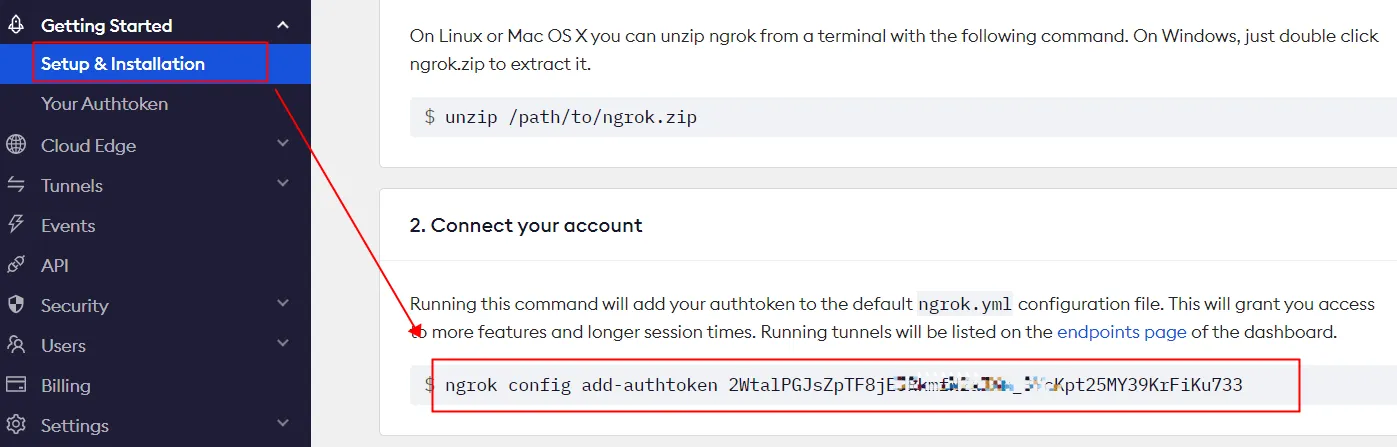Image resolution: width=1397 pixels, height=447 pixels.
Task: Expand the Settings section chevron
Action: tap(283, 423)
